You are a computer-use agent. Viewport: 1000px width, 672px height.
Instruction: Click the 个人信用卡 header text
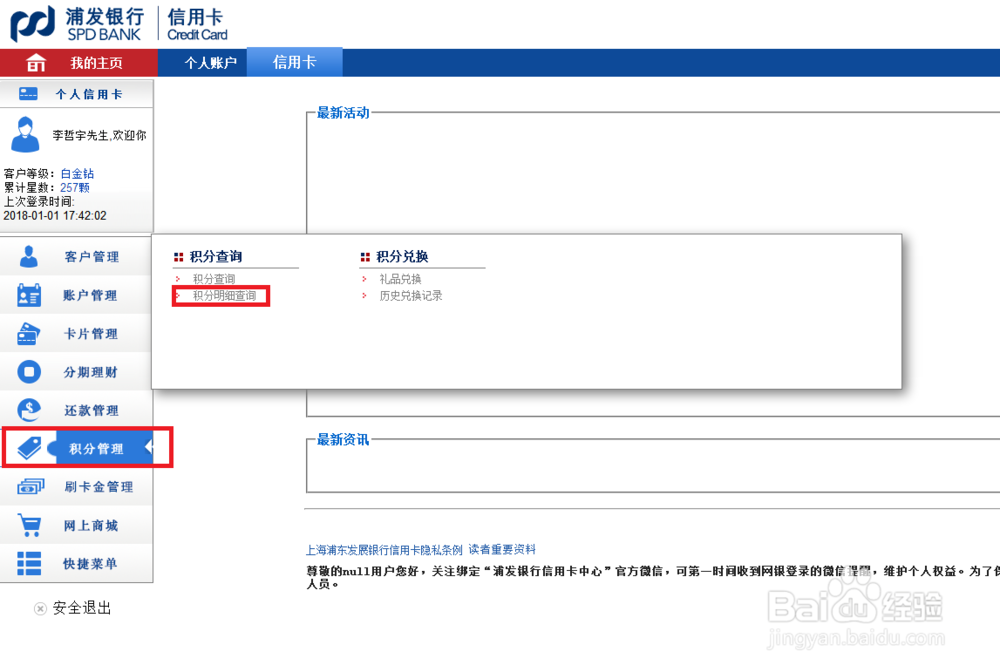(89, 94)
